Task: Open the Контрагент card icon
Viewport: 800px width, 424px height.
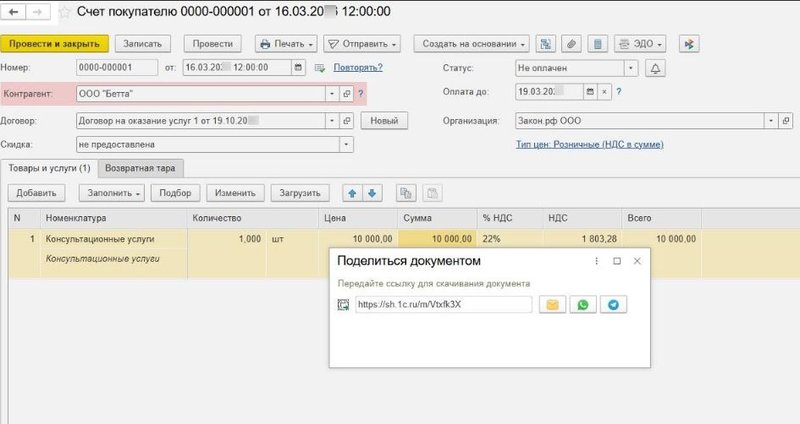Action: click(346, 94)
